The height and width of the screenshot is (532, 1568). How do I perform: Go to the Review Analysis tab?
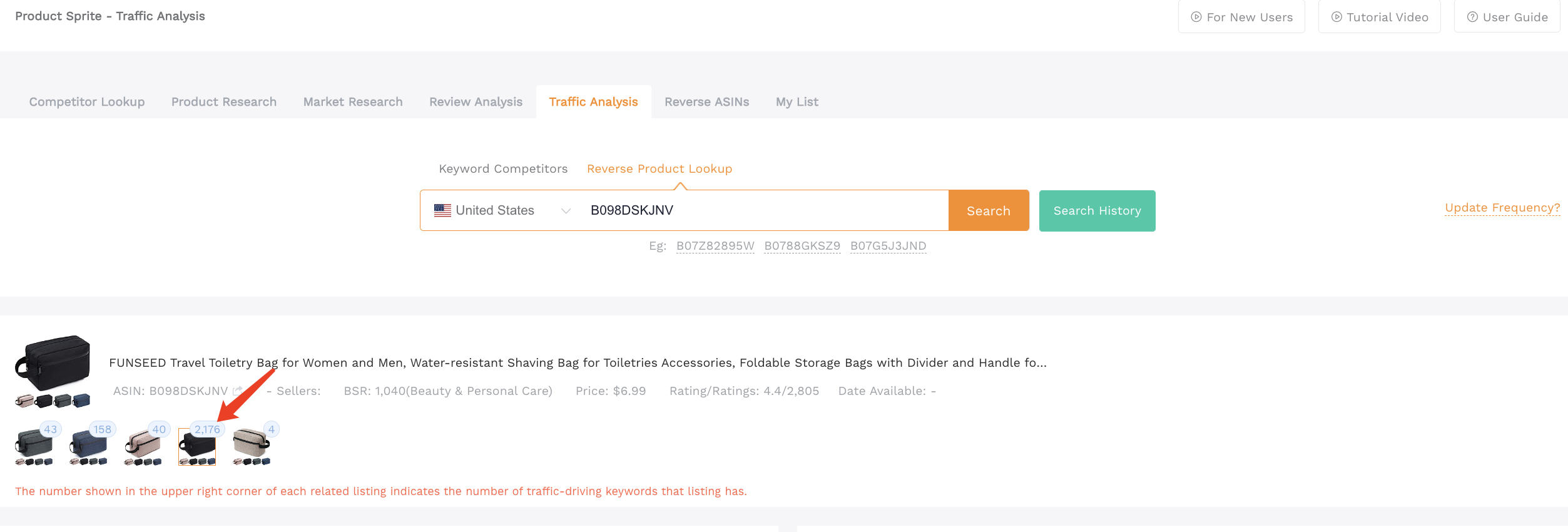[476, 101]
